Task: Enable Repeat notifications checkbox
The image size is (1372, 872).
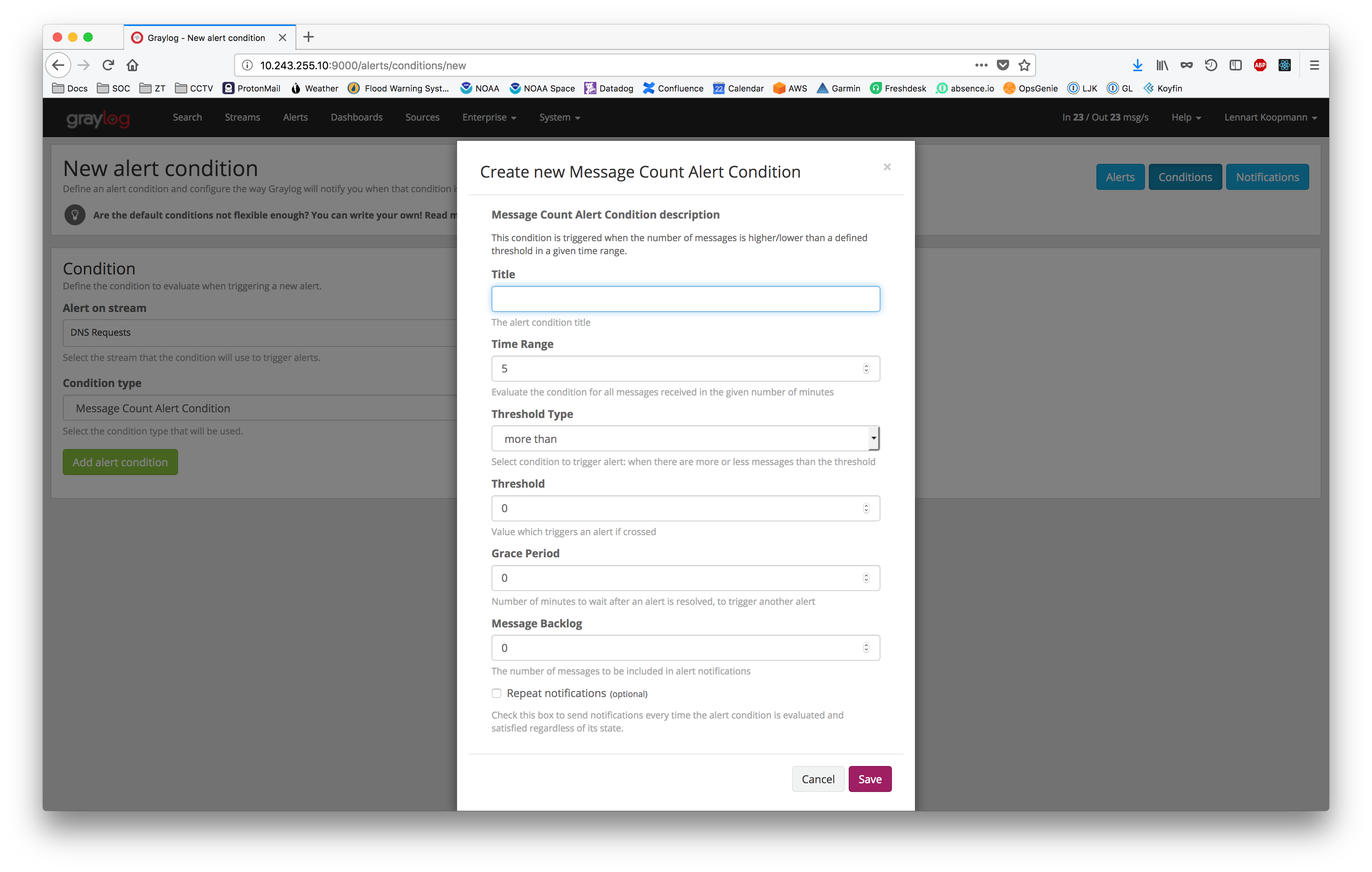Action: click(496, 693)
